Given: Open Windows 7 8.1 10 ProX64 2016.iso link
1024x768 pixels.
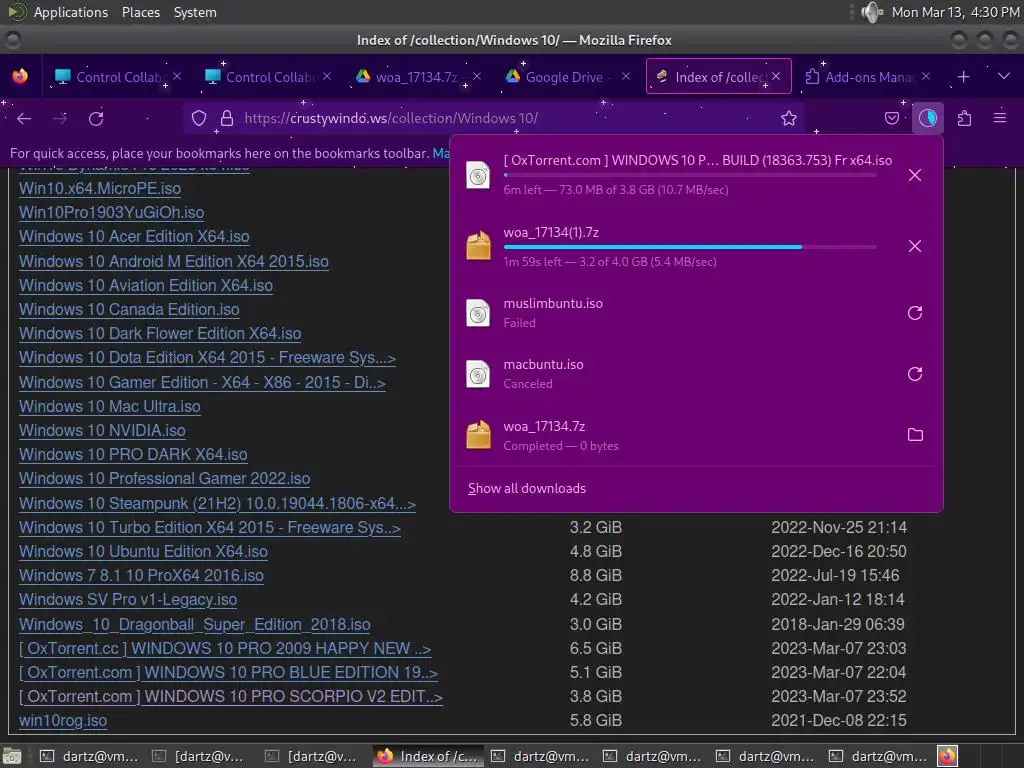Looking at the screenshot, I should point(141,575).
